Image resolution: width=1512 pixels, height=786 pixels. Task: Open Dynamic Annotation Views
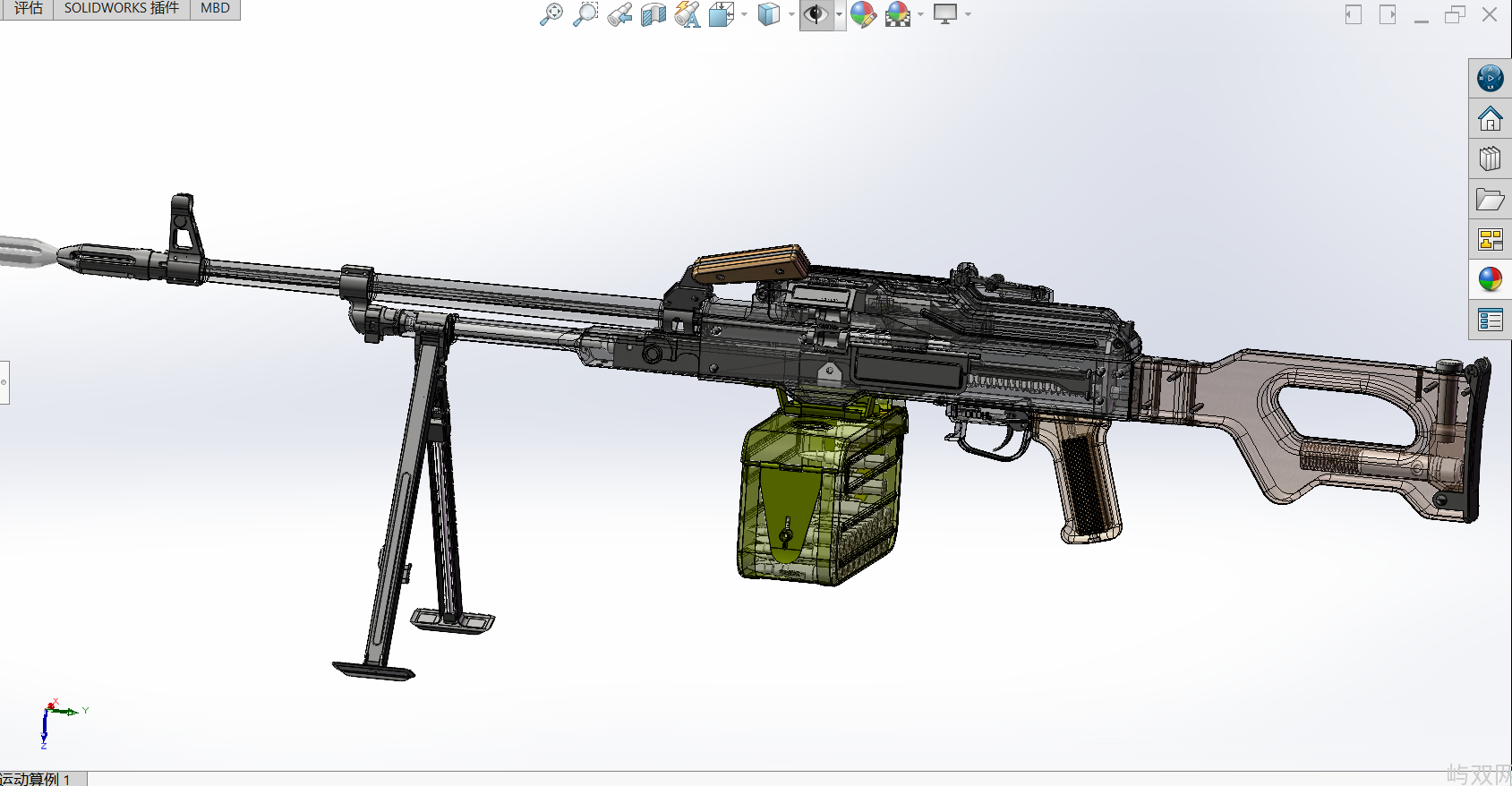[688, 14]
